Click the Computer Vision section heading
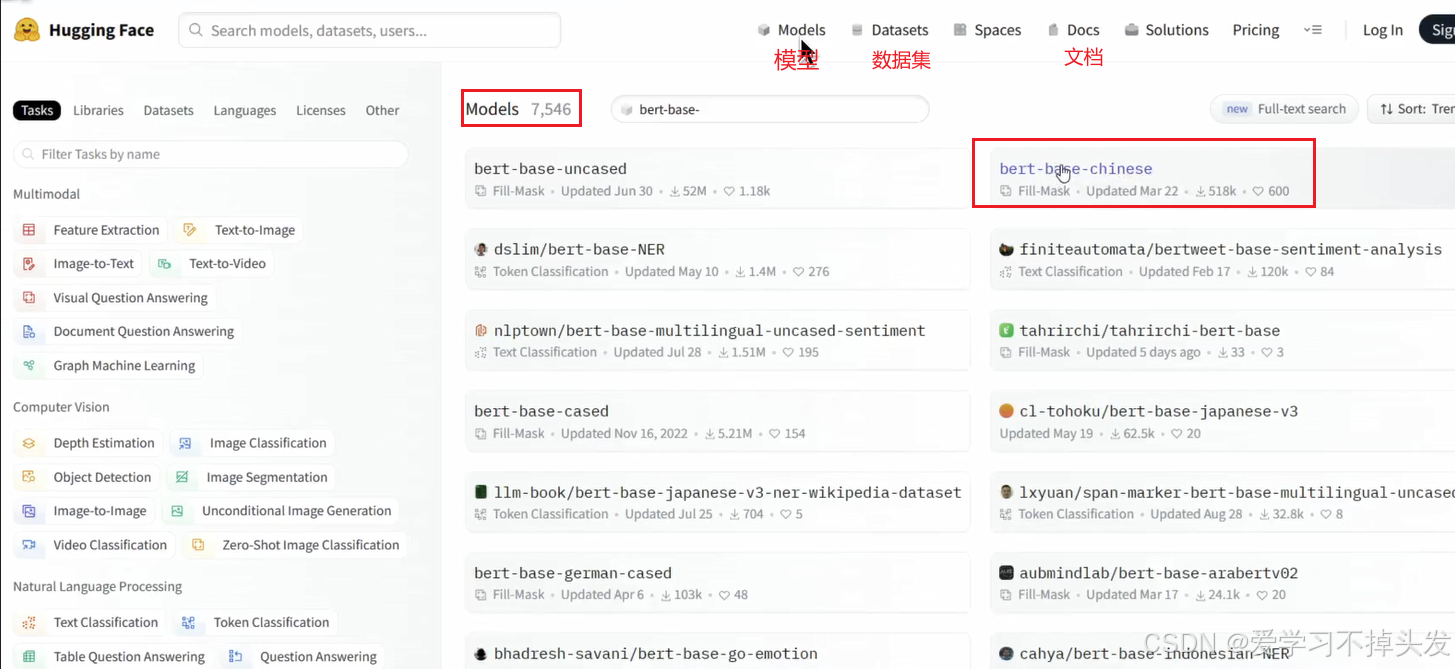This screenshot has width=1455, height=669. [61, 407]
